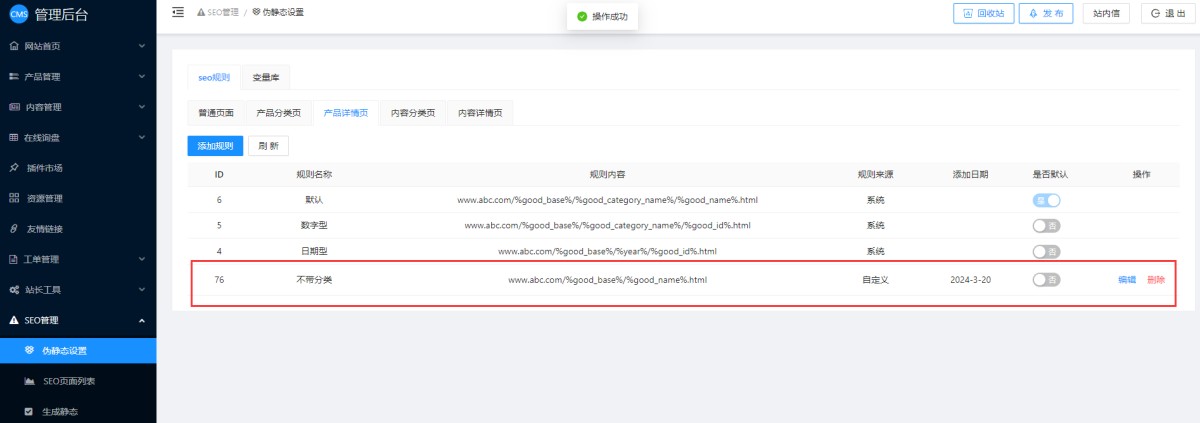
Task: Click the 发布 publish button
Action: pos(1046,13)
